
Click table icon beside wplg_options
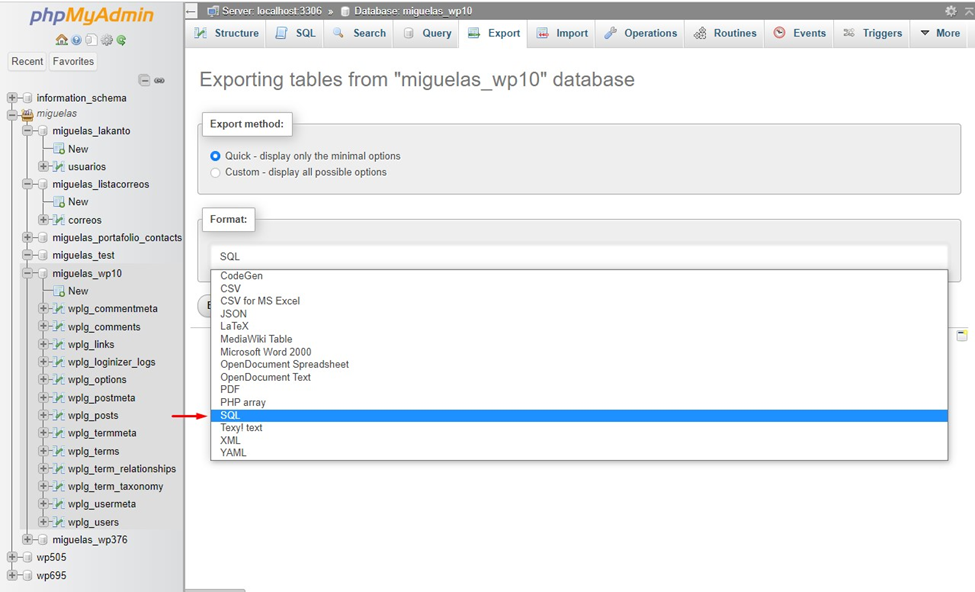[x=59, y=379]
